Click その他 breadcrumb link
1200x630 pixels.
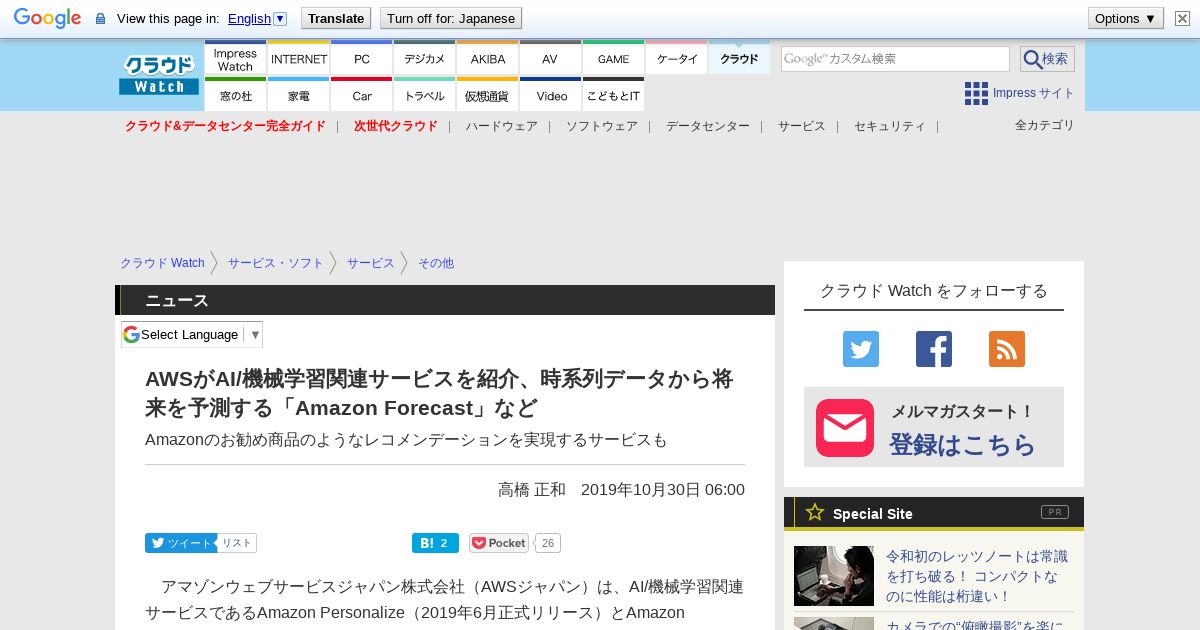pos(436,263)
